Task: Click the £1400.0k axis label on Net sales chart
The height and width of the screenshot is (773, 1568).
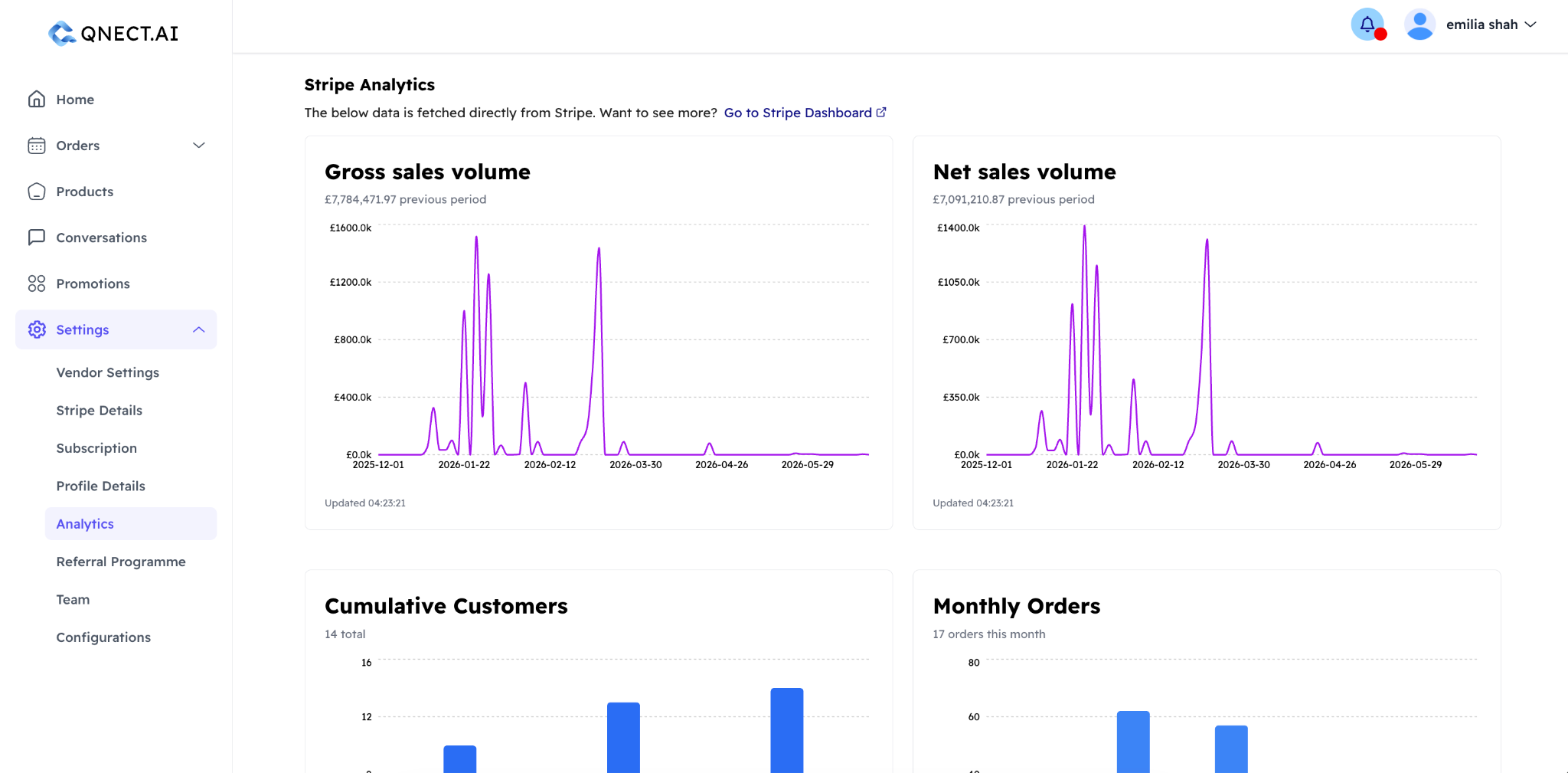Action: 958,228
